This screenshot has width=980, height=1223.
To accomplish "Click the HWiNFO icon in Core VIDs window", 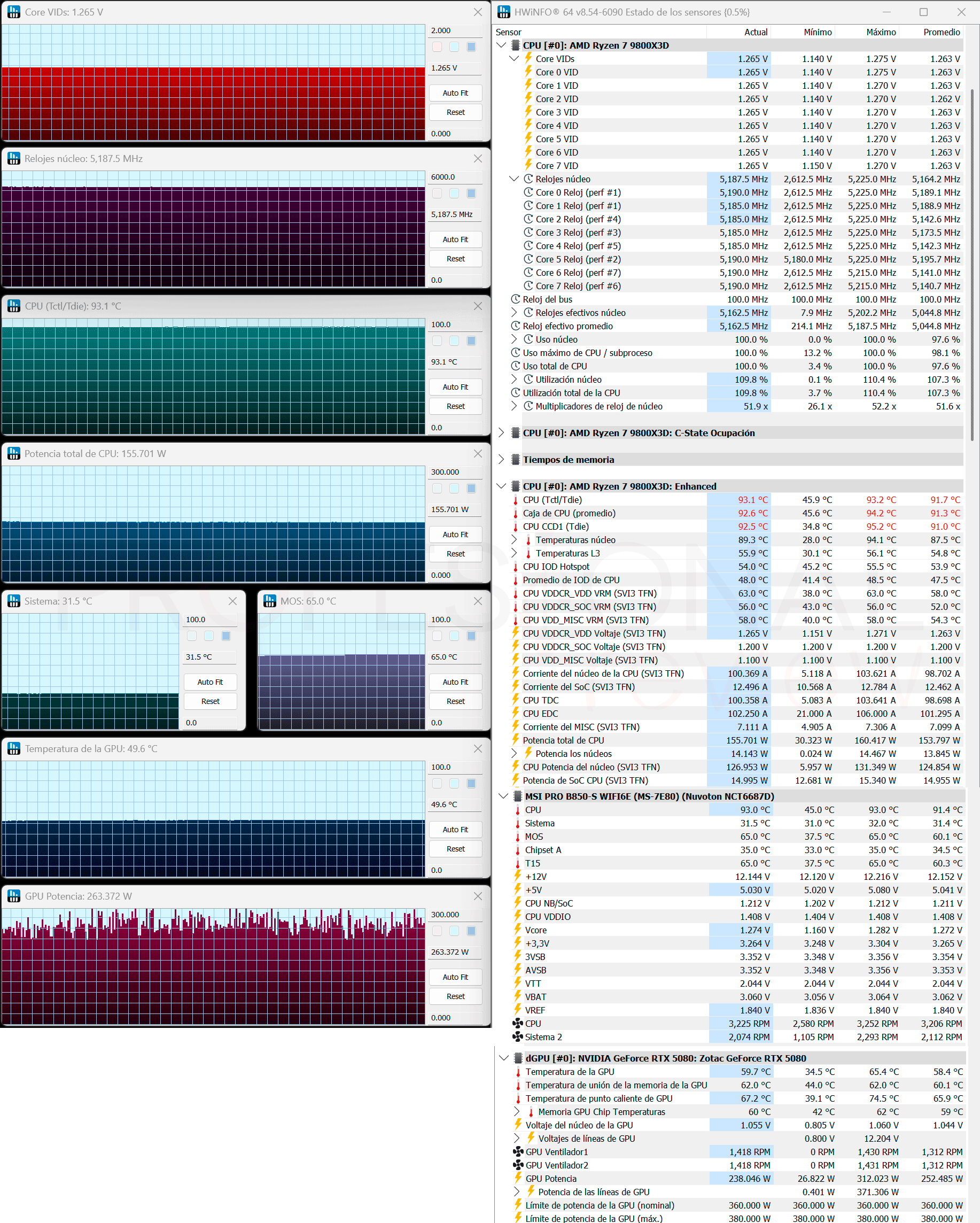I will pos(13,12).
